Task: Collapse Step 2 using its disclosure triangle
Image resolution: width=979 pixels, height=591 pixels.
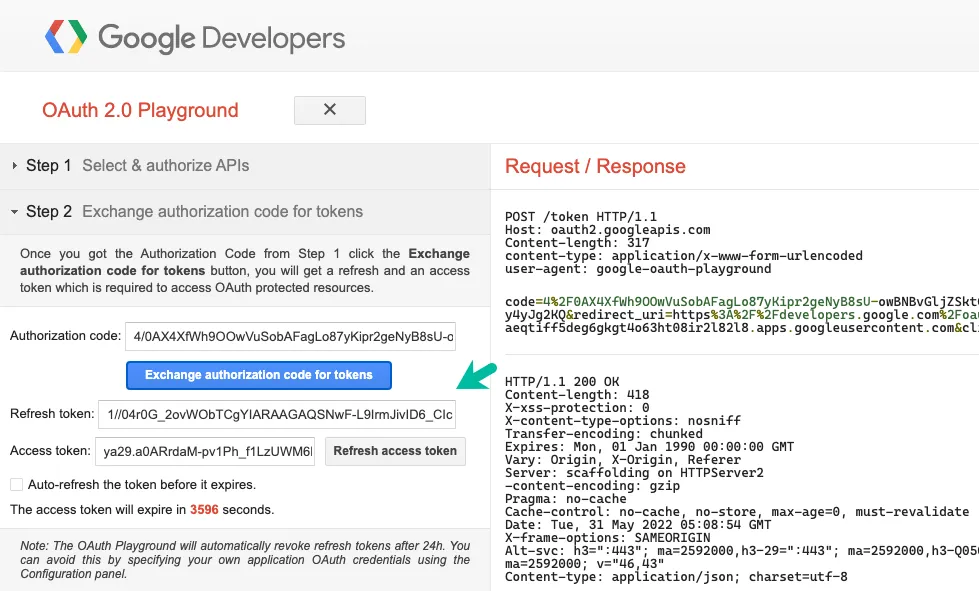Action: point(15,212)
